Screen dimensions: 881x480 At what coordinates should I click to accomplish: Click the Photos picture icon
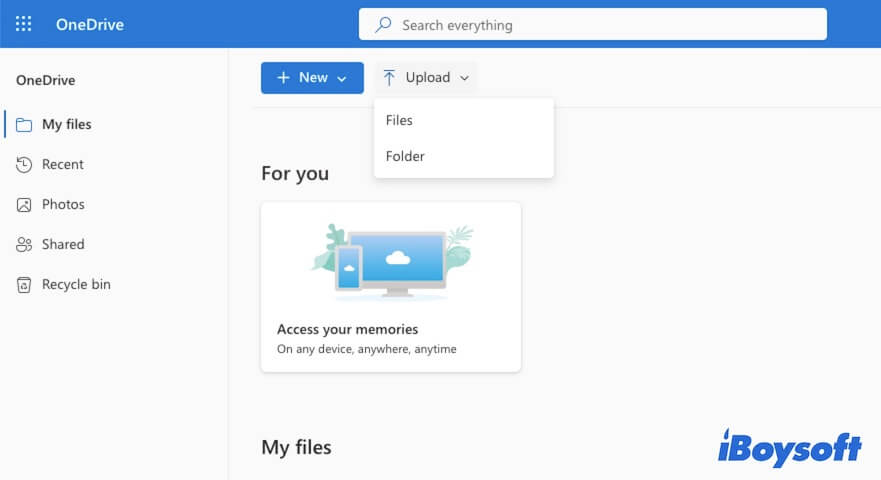coord(24,205)
